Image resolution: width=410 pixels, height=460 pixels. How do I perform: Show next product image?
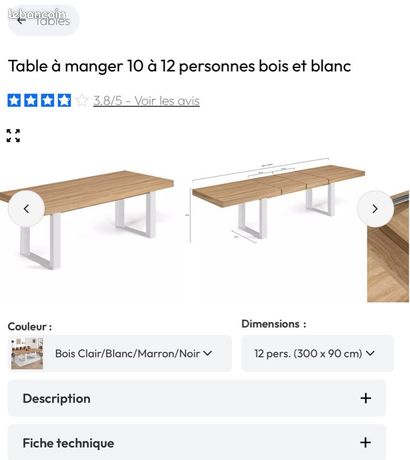[375, 209]
